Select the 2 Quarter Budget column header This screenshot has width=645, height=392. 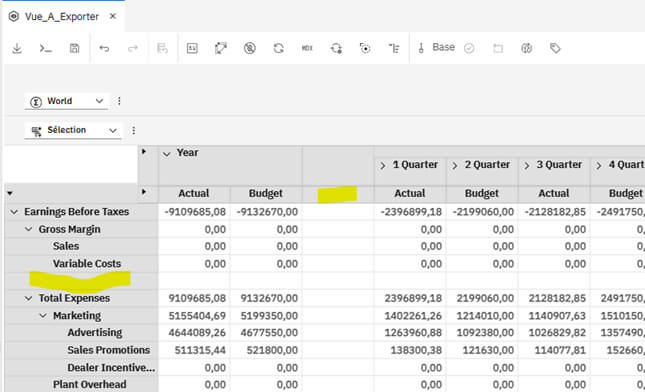(482, 193)
